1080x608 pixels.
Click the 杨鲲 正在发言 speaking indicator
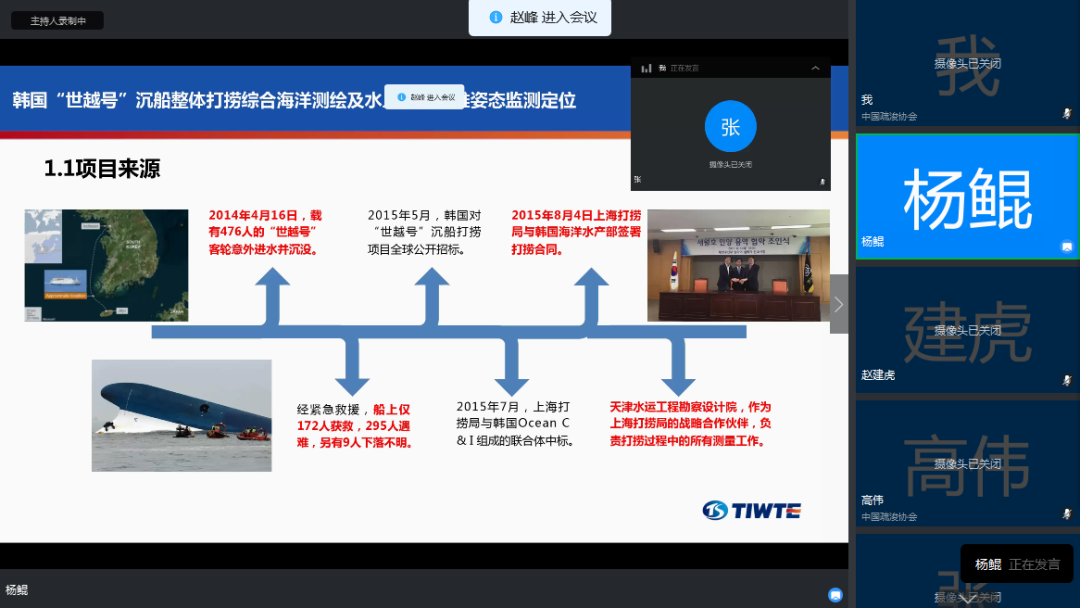(x=1017, y=564)
